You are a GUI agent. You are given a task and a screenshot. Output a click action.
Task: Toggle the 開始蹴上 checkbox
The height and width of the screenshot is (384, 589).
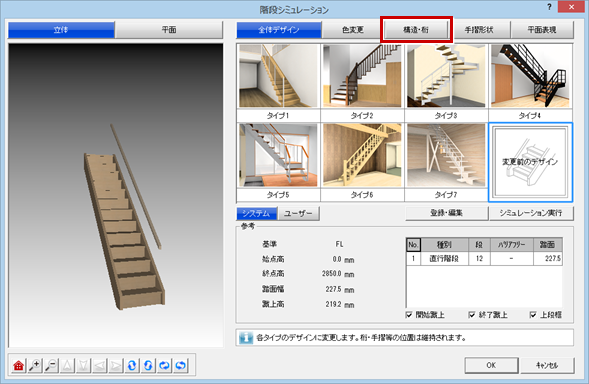coord(409,315)
